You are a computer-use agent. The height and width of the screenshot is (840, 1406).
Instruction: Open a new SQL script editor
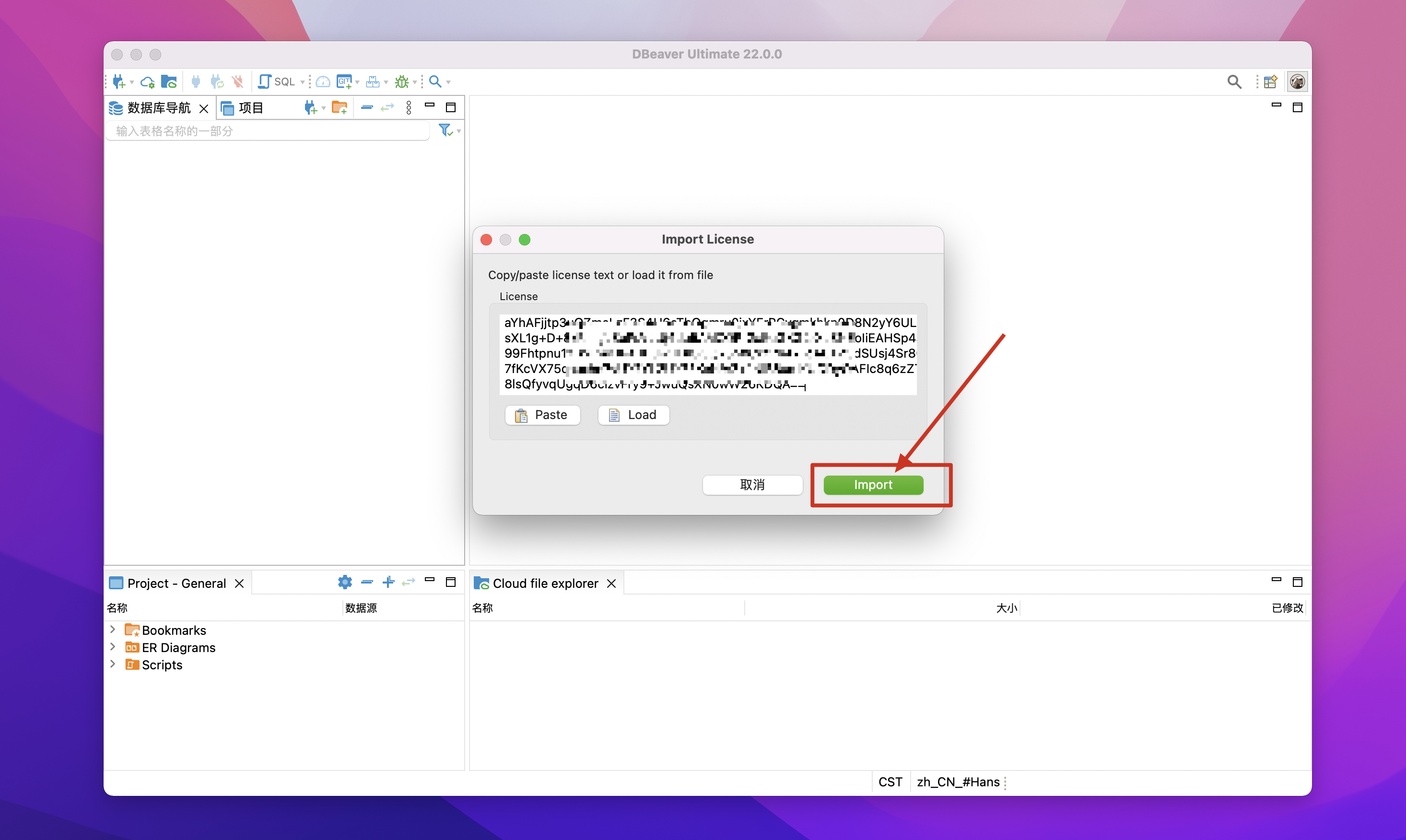click(277, 82)
